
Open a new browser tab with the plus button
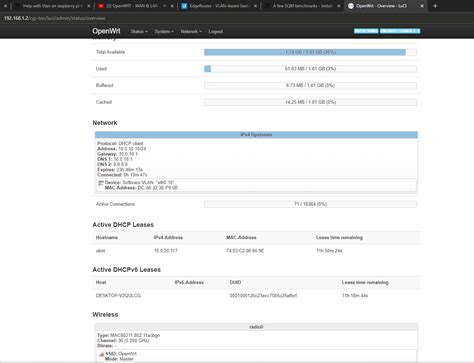pyautogui.click(x=435, y=6)
